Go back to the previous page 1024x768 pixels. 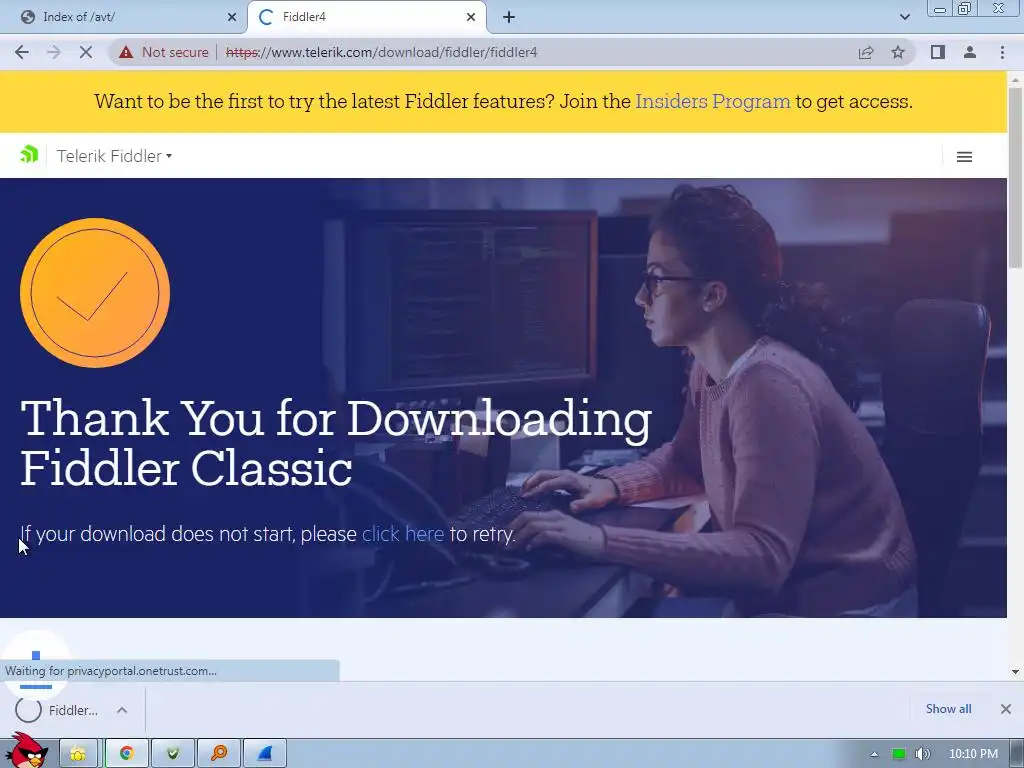pos(22,52)
